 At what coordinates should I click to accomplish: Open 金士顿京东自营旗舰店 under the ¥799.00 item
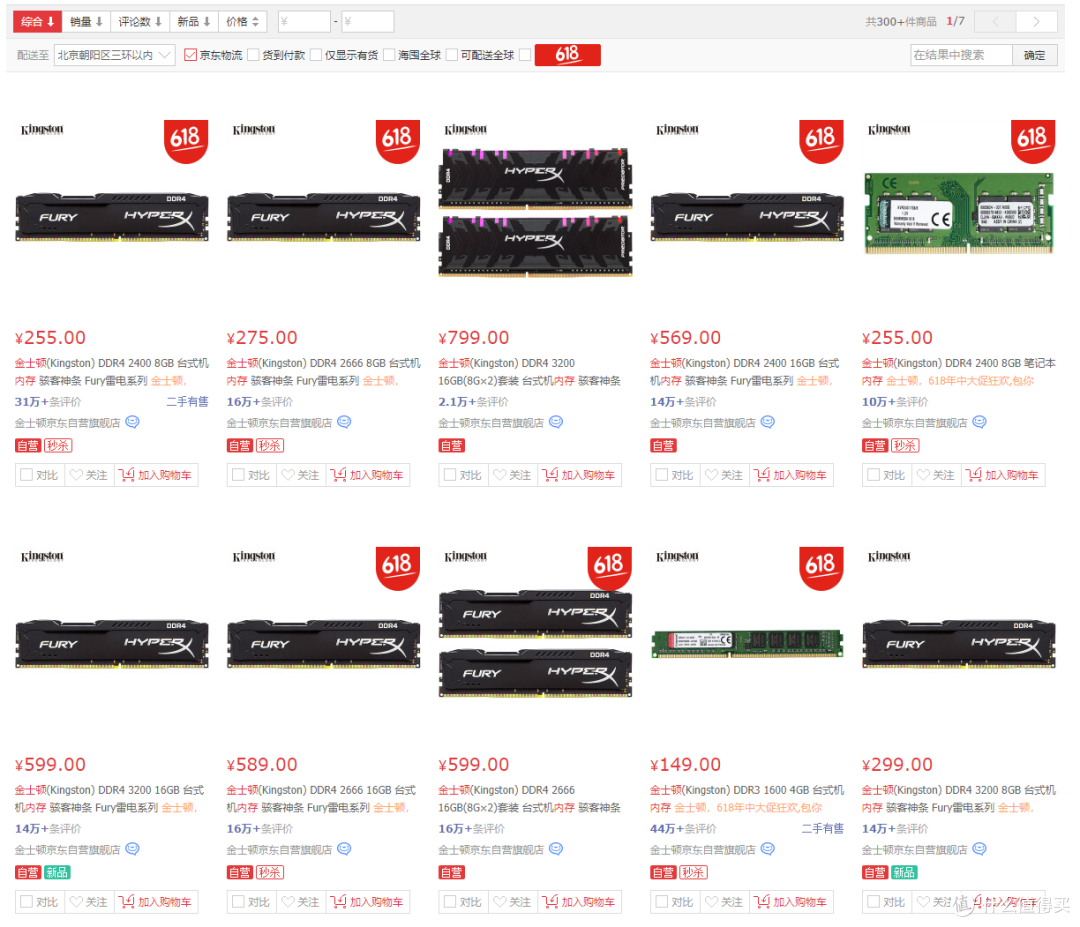click(x=491, y=423)
